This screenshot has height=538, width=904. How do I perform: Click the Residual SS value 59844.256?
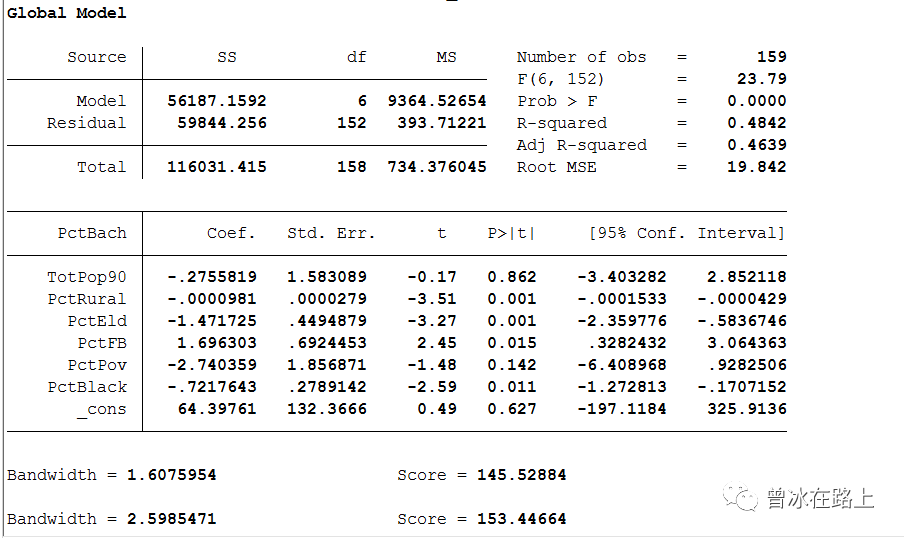pyautogui.click(x=222, y=123)
